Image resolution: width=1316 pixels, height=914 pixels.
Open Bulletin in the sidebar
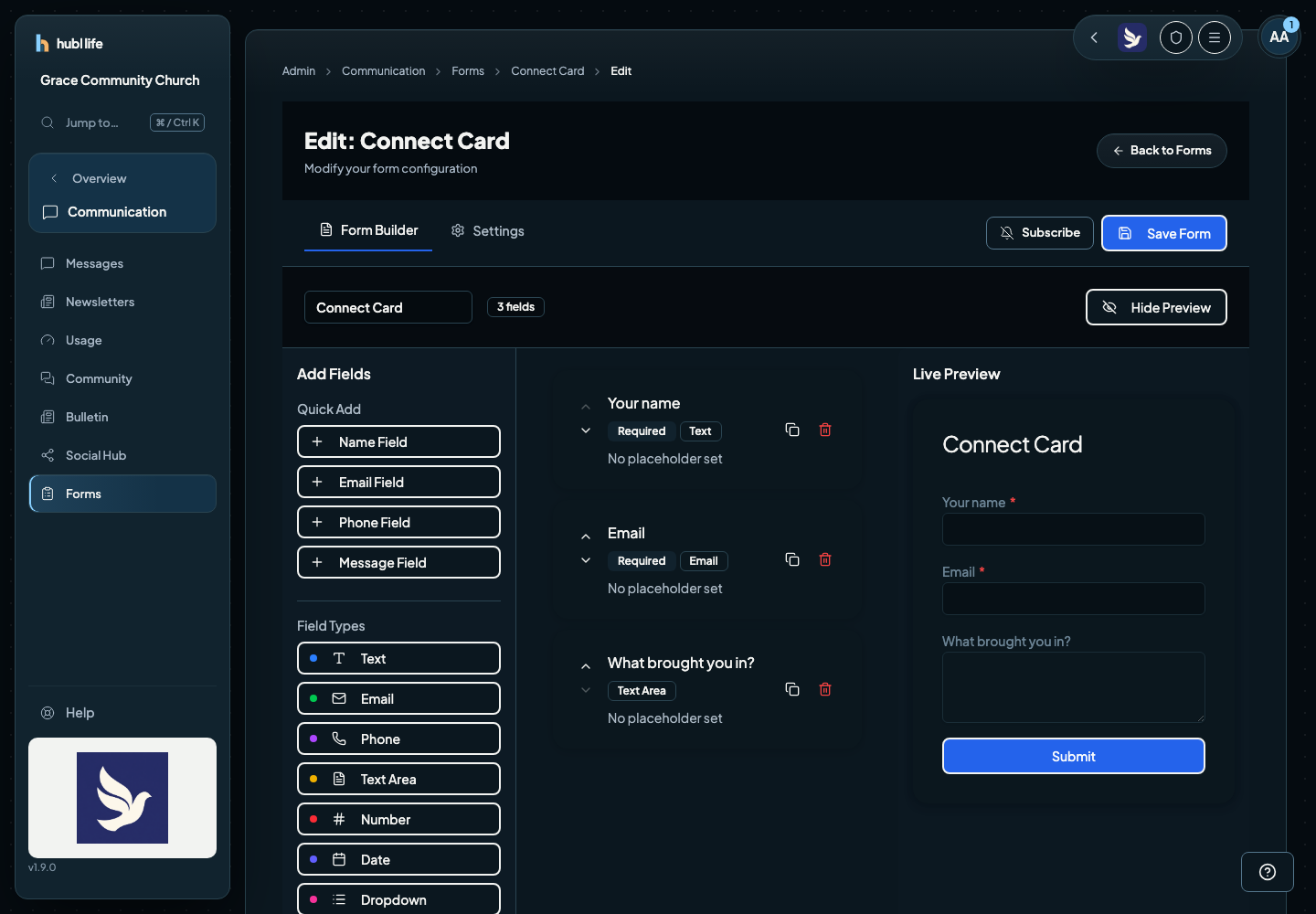pyautogui.click(x=122, y=417)
